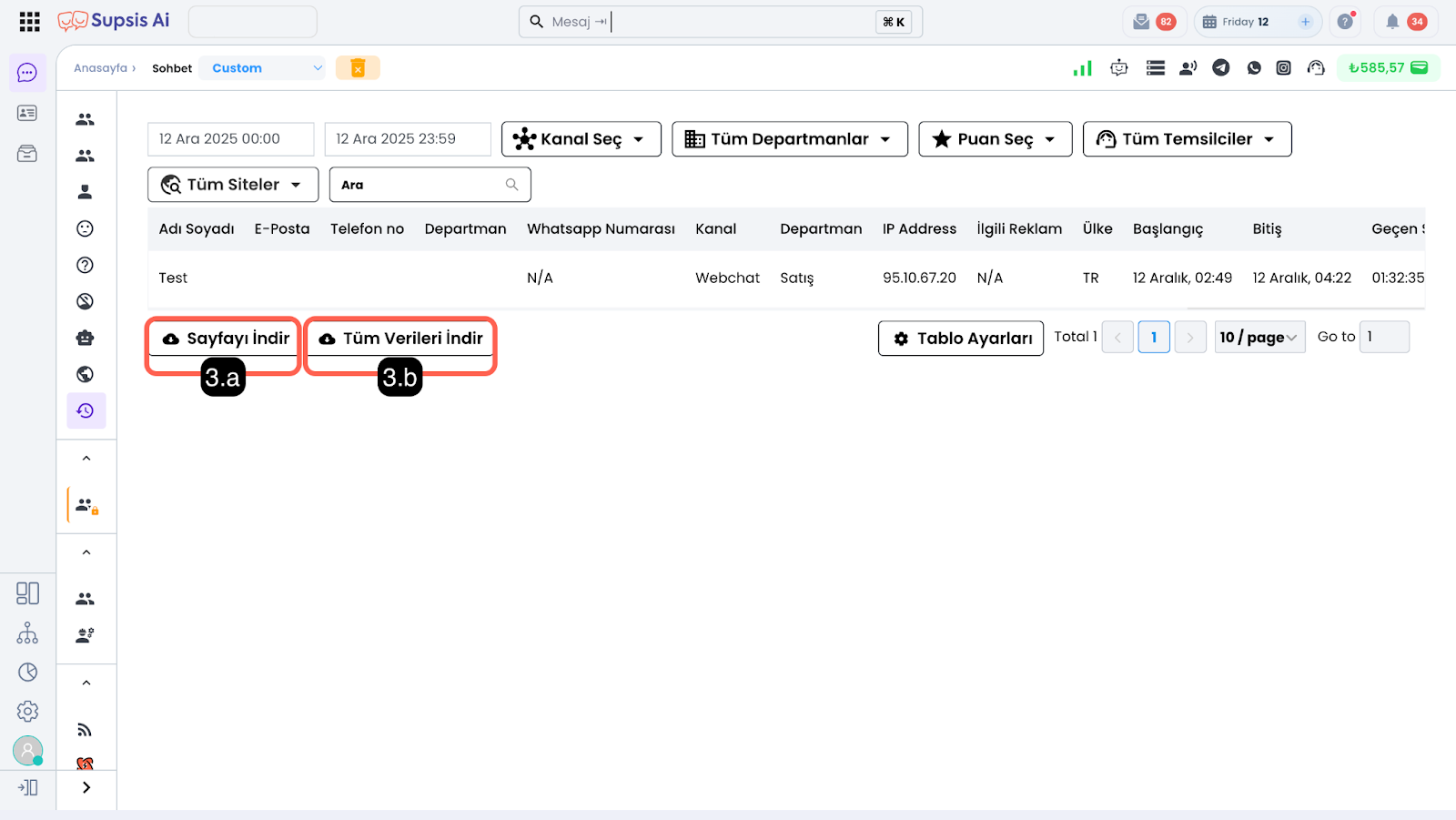Viewport: 1456px width, 820px height.
Task: Click the WhatsApp icon in top bar
Action: [x=1254, y=67]
